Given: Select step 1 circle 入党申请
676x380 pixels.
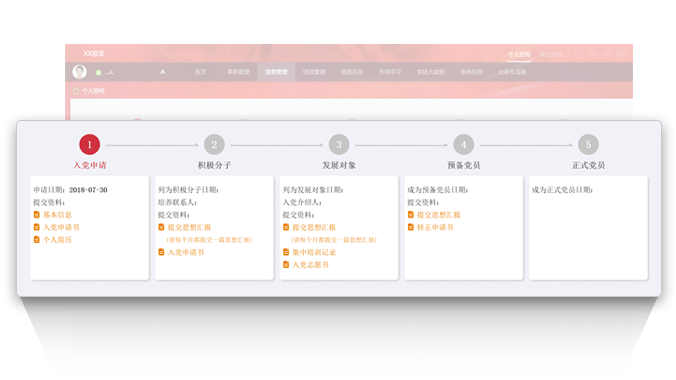Looking at the screenshot, I should coord(90,144).
